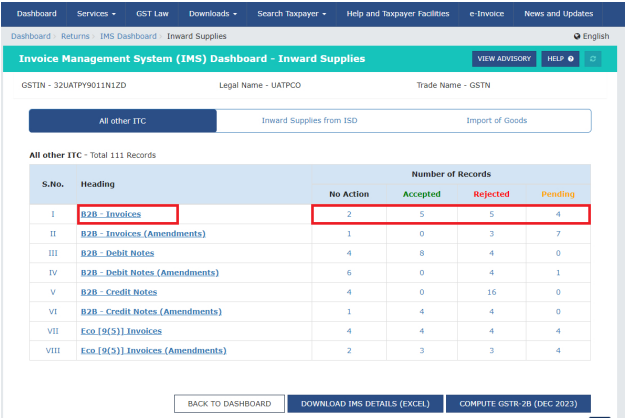This screenshot has height=418, width=626.
Task: Click No Action count 6 for Debit Notes (Amendments)
Action: click(349, 273)
